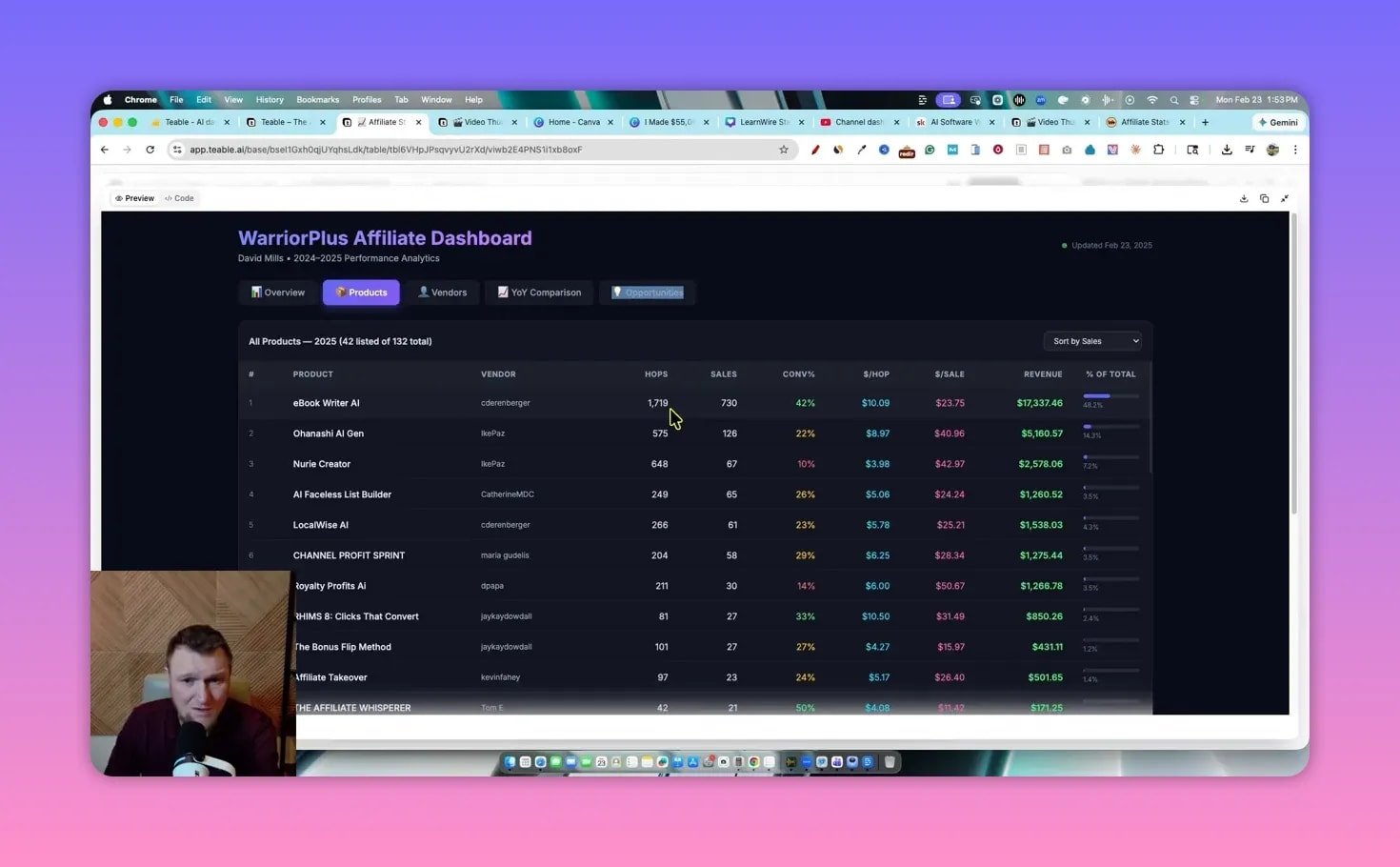Screen dimensions: 1400x867
Task: Switch to the Canva browser tab
Action: tap(571, 122)
